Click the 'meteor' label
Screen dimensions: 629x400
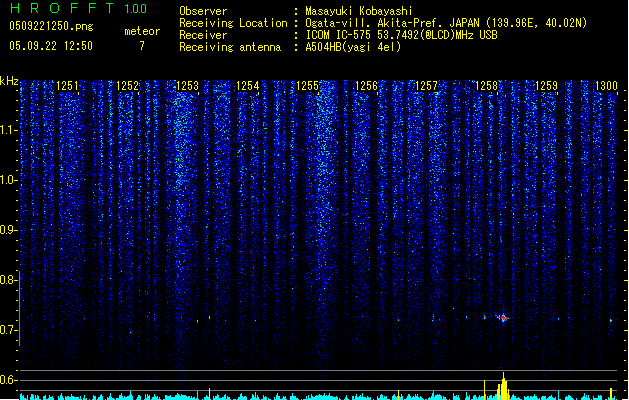142,31
